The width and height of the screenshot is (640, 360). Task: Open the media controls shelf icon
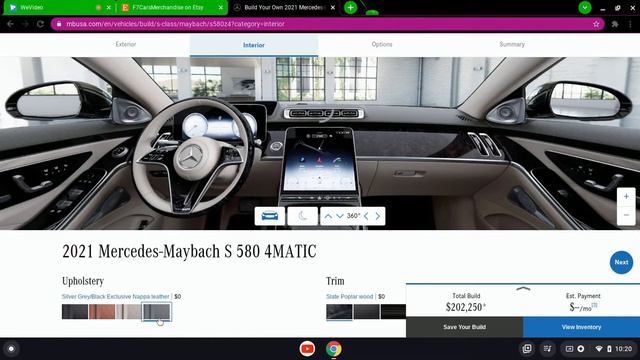click(547, 349)
